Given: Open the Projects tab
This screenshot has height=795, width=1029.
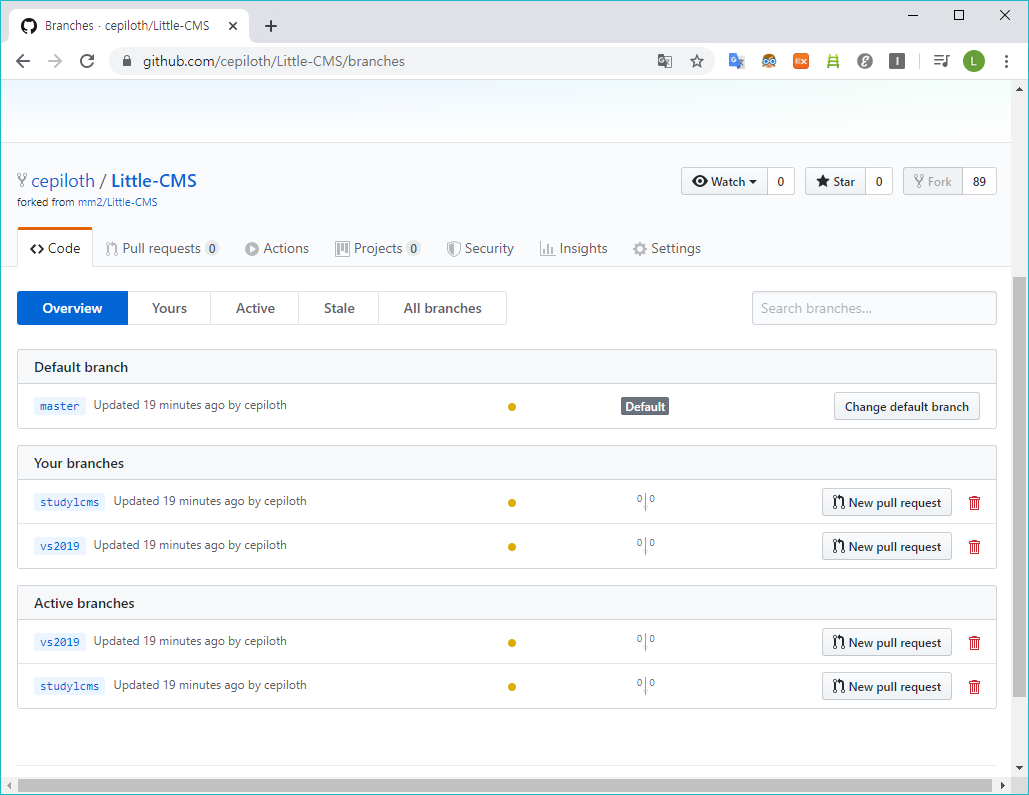Looking at the screenshot, I should [x=377, y=248].
